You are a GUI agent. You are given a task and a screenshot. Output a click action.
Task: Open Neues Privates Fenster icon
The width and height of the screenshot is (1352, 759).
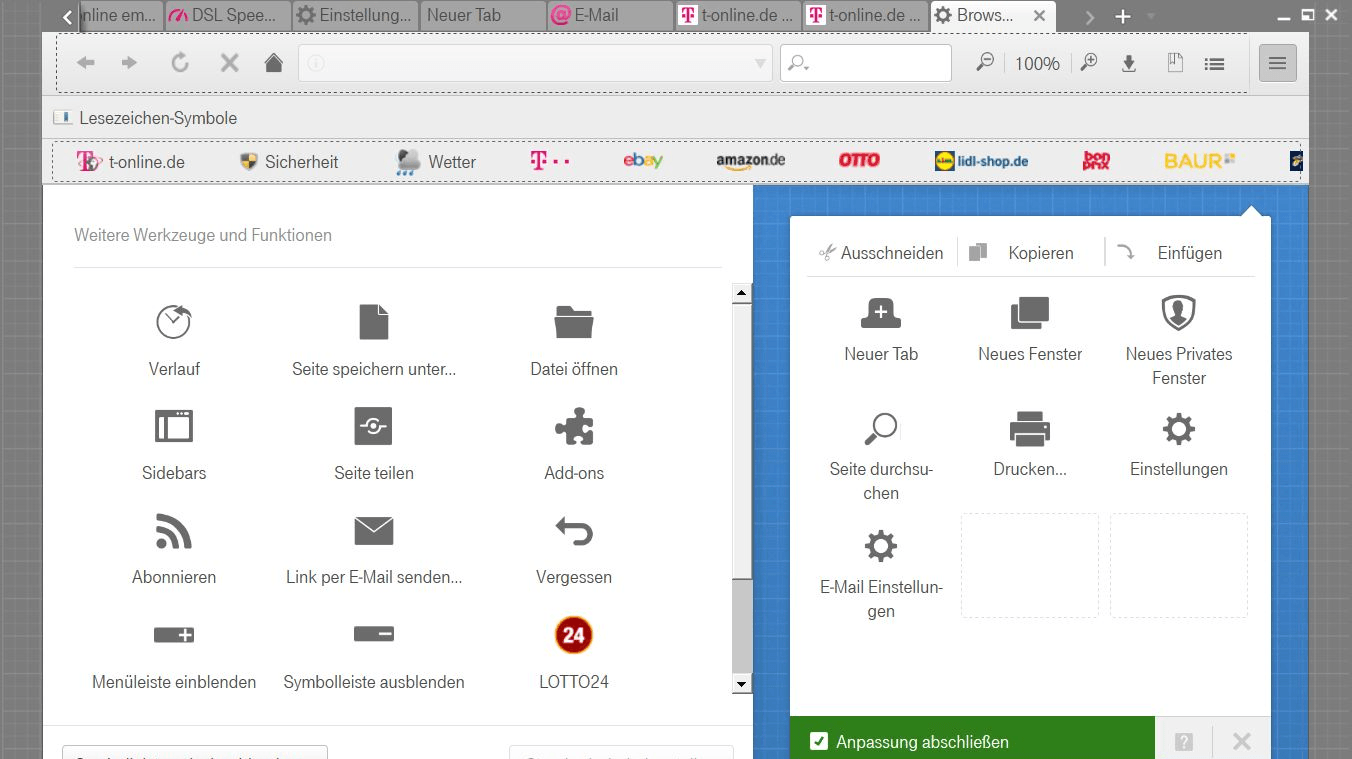point(1178,313)
